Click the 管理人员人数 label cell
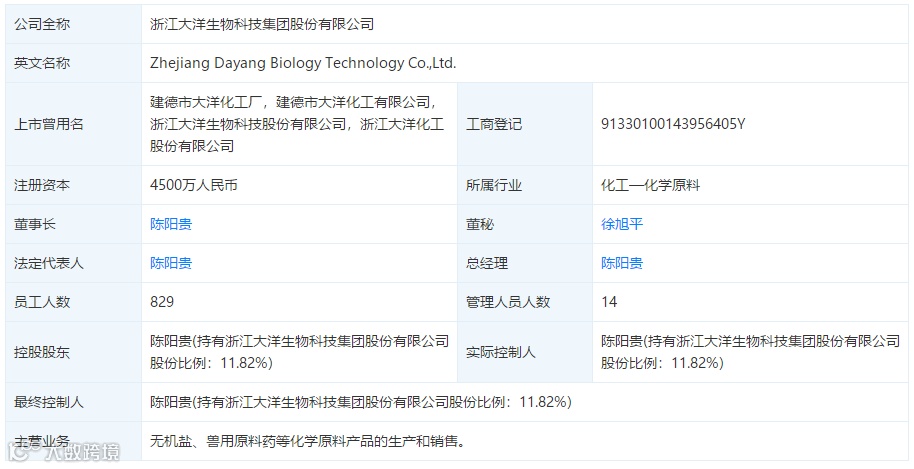The width and height of the screenshot is (914, 469). click(x=525, y=302)
